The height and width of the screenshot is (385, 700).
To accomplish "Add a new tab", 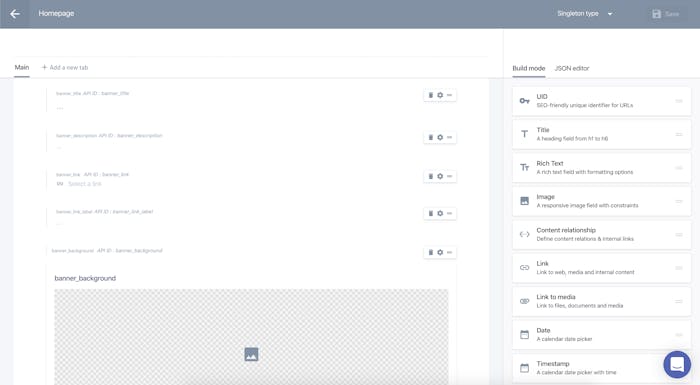I will (65, 67).
